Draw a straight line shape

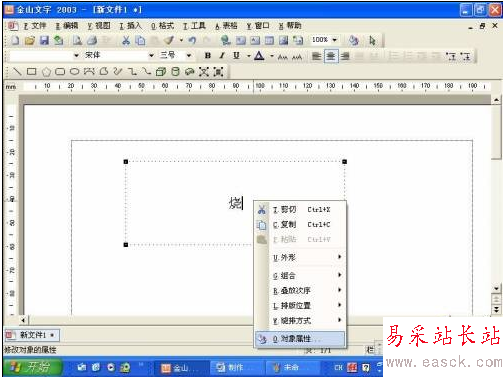click(x=17, y=71)
